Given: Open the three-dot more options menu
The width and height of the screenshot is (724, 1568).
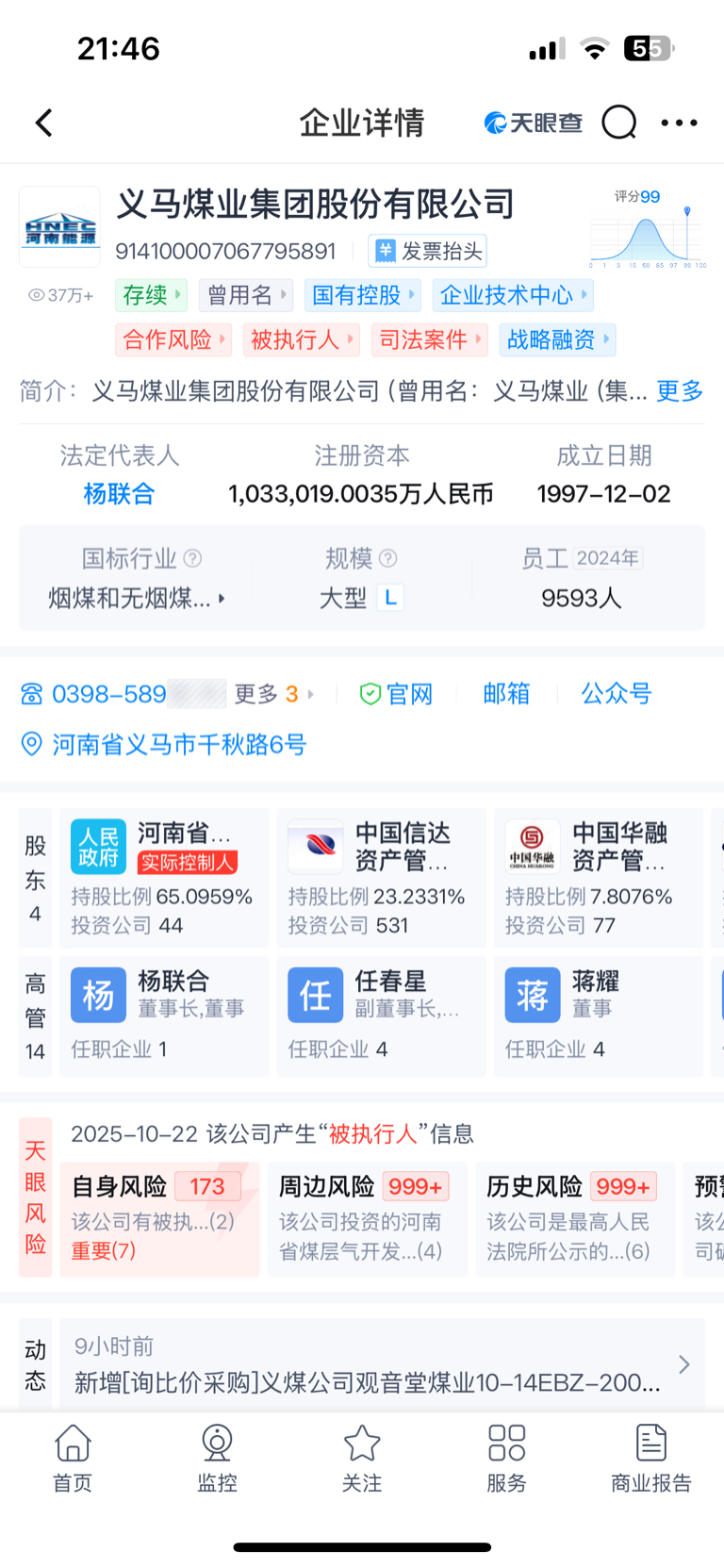Looking at the screenshot, I should pyautogui.click(x=680, y=123).
